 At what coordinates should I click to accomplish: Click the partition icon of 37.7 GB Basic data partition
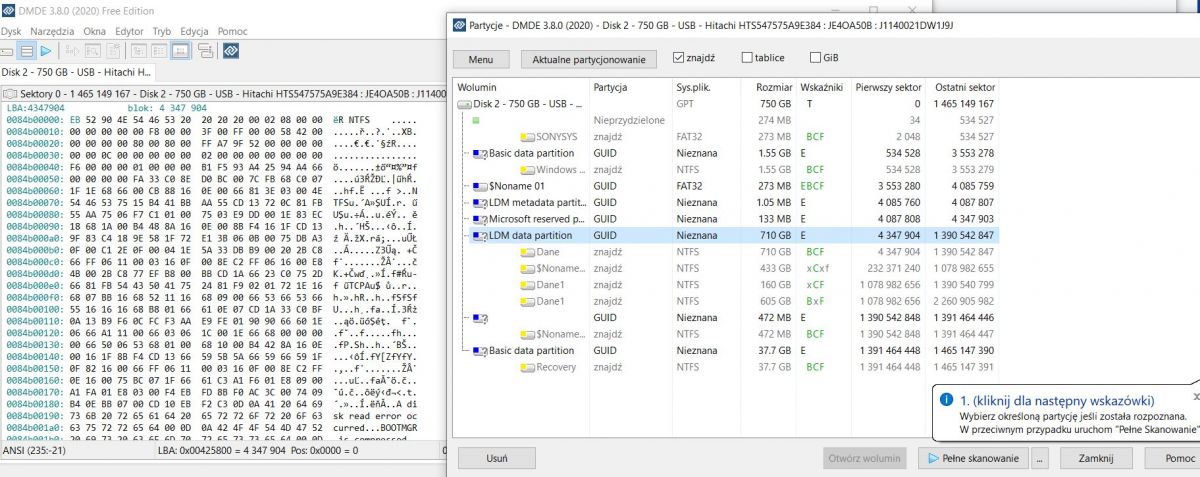coord(478,351)
